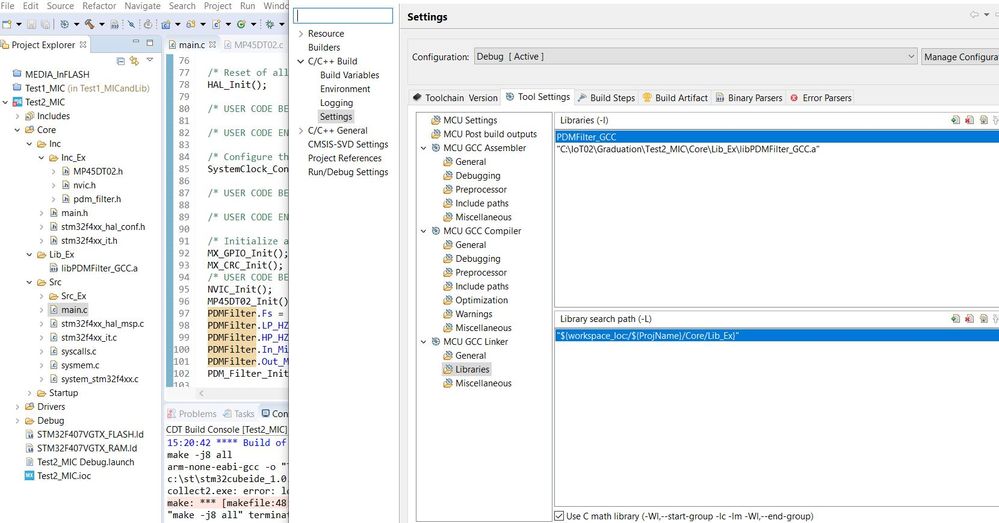Add a path to Library search path
Viewport: 999px width, 523px height.
(956, 319)
